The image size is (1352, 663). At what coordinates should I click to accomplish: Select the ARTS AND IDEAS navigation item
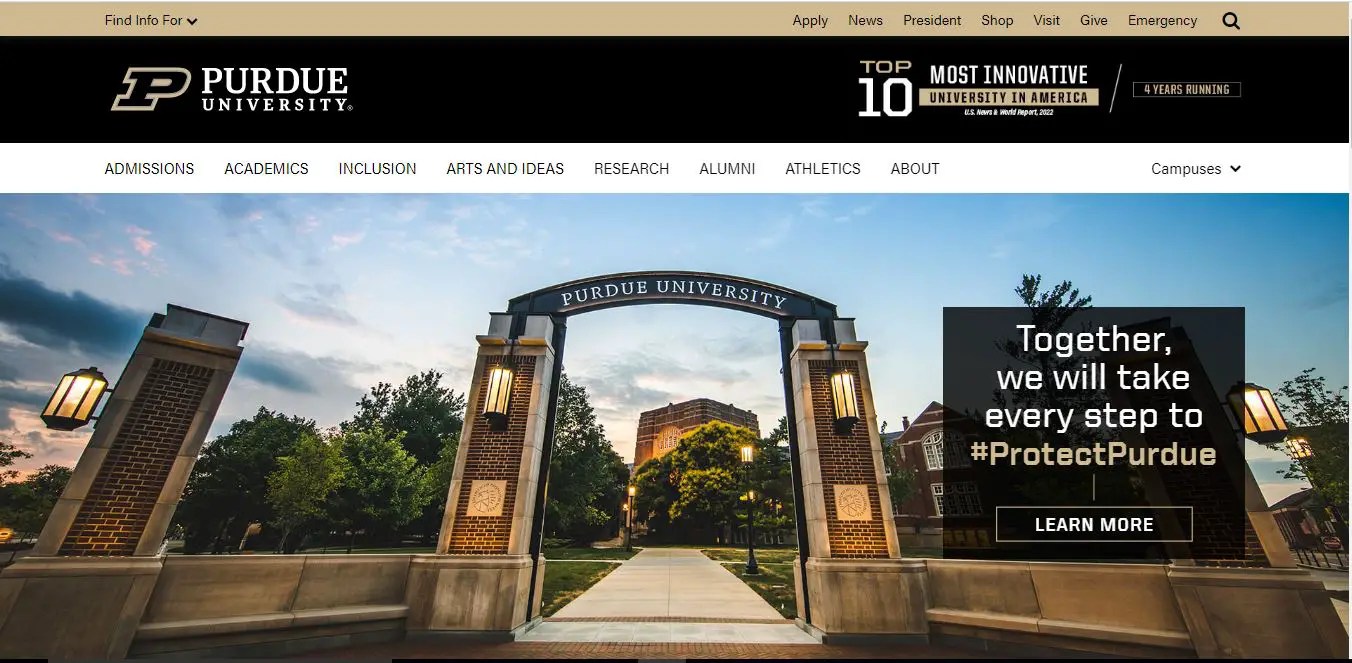(505, 168)
